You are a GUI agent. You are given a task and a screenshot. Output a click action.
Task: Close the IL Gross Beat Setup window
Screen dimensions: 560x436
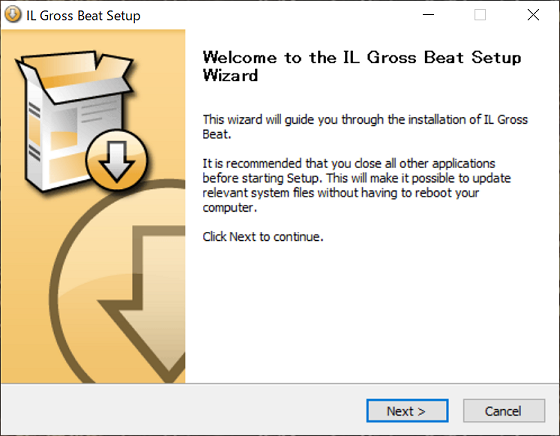tap(533, 15)
